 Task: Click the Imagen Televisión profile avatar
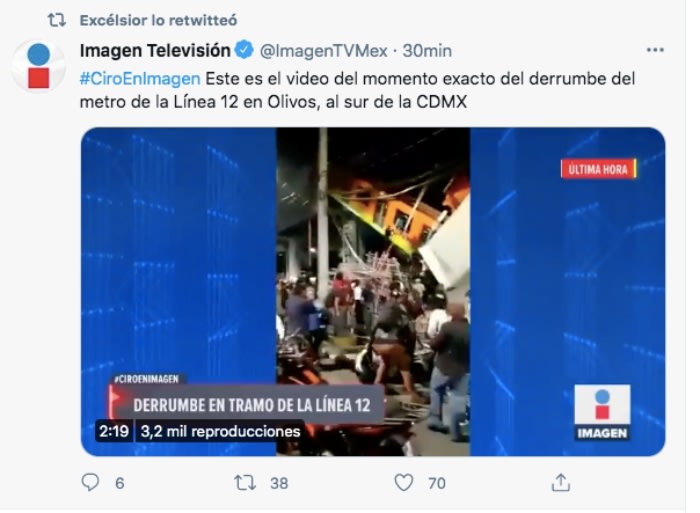click(39, 66)
